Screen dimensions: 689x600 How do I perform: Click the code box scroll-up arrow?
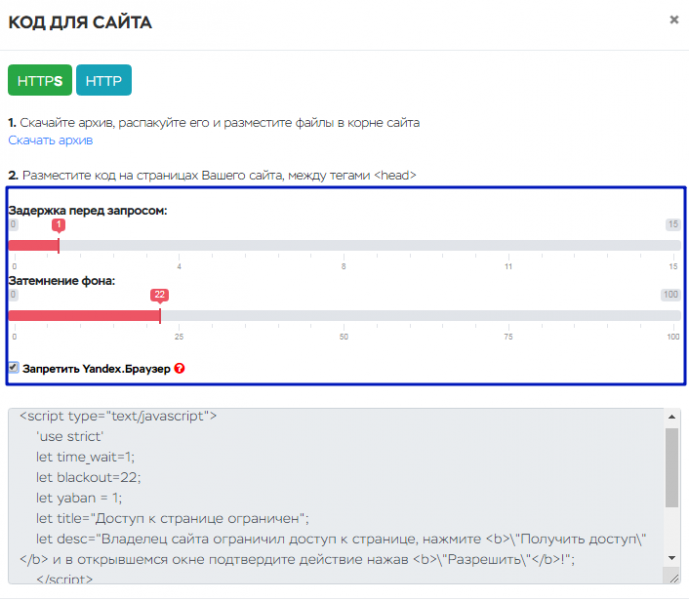pyautogui.click(x=672, y=416)
